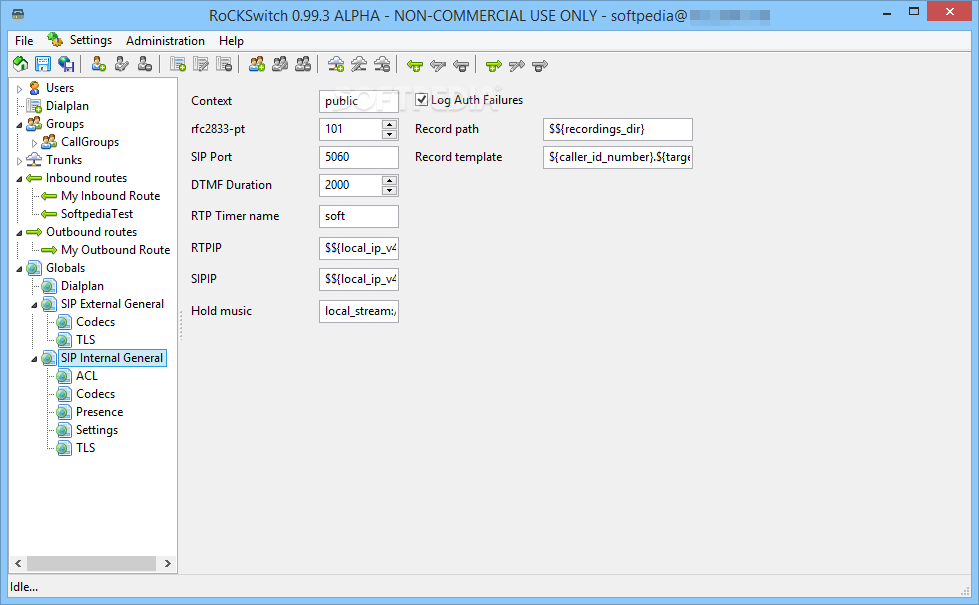The width and height of the screenshot is (979, 605).
Task: Click the Hold music field
Action: click(358, 311)
